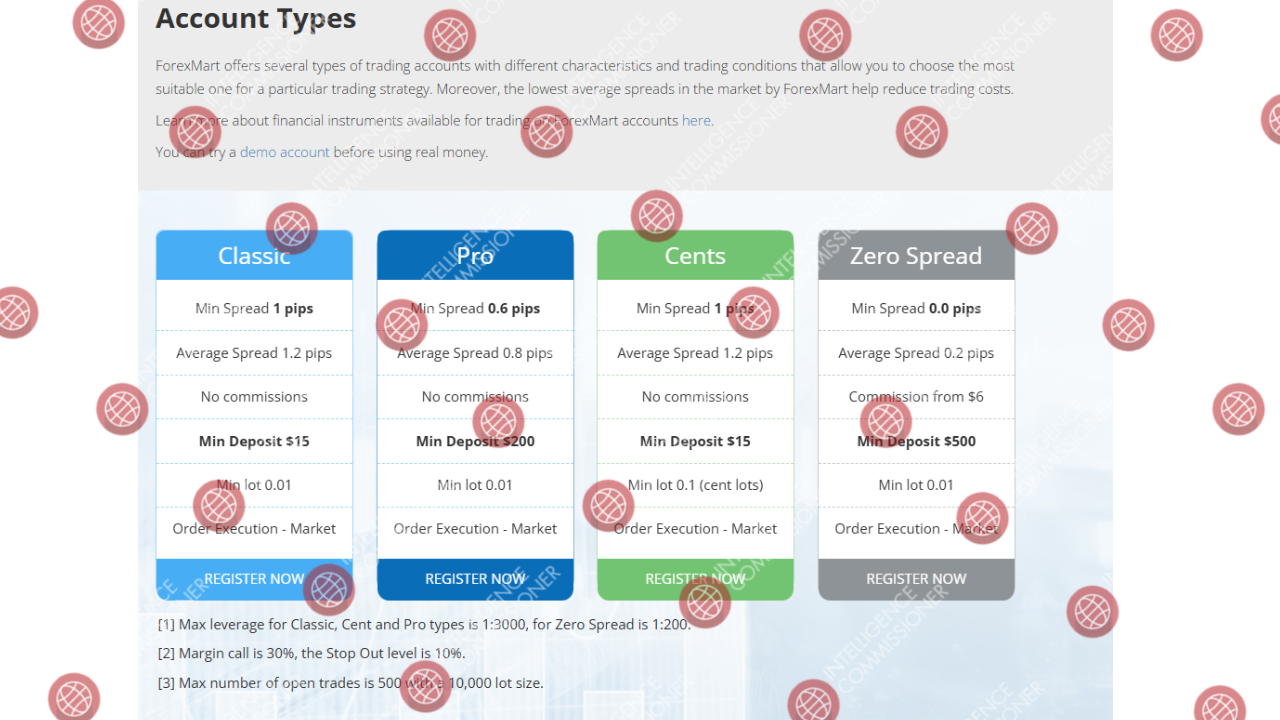
Task: Click Register Now on the Zero Spread account
Action: click(916, 579)
